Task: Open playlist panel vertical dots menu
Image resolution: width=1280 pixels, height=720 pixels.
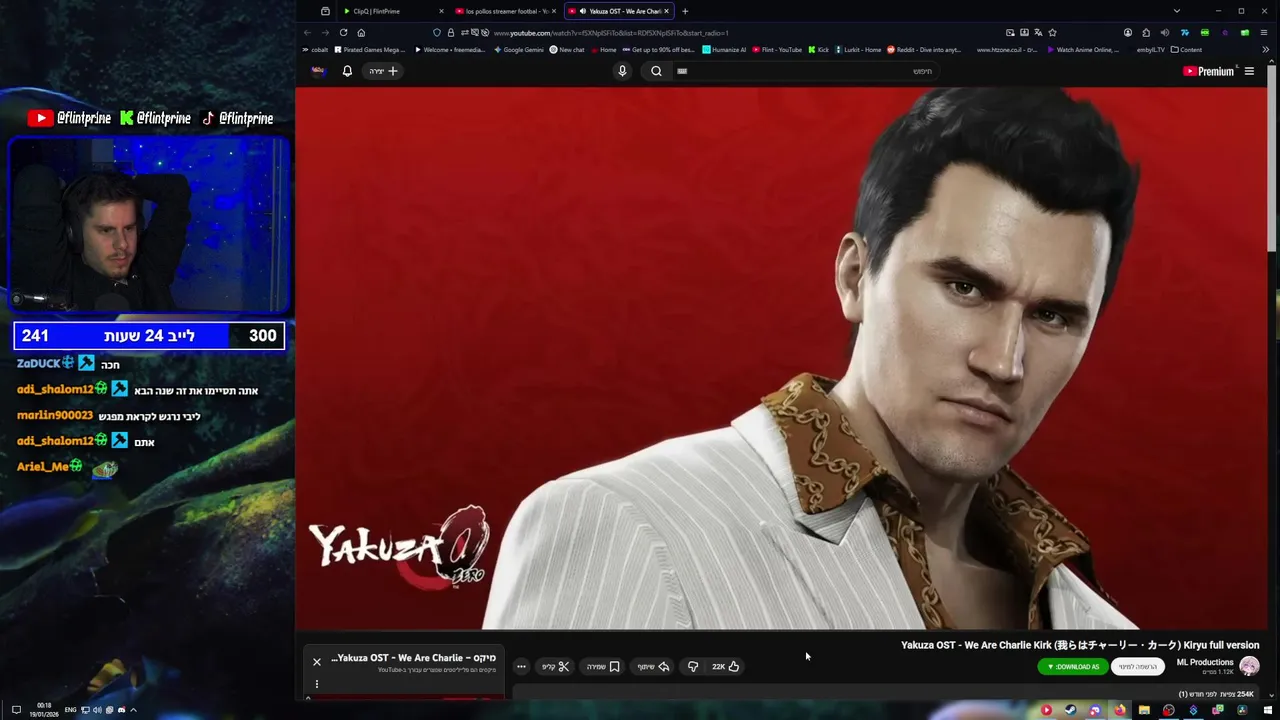Action: click(317, 684)
